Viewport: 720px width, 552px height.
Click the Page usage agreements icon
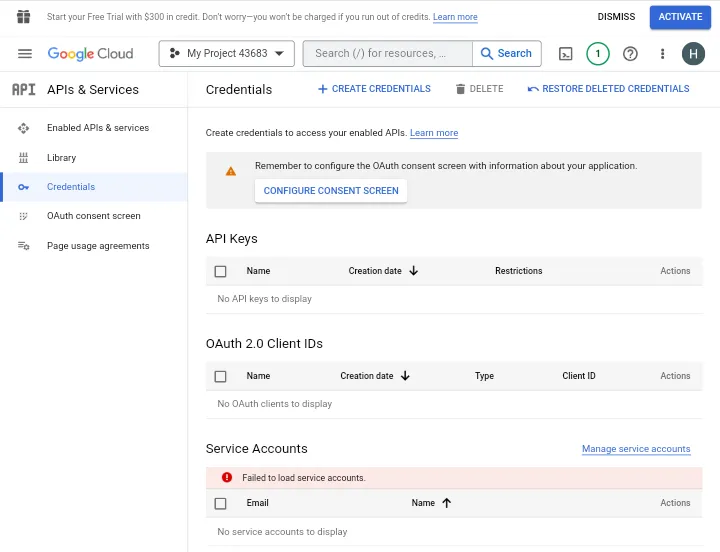[23, 246]
